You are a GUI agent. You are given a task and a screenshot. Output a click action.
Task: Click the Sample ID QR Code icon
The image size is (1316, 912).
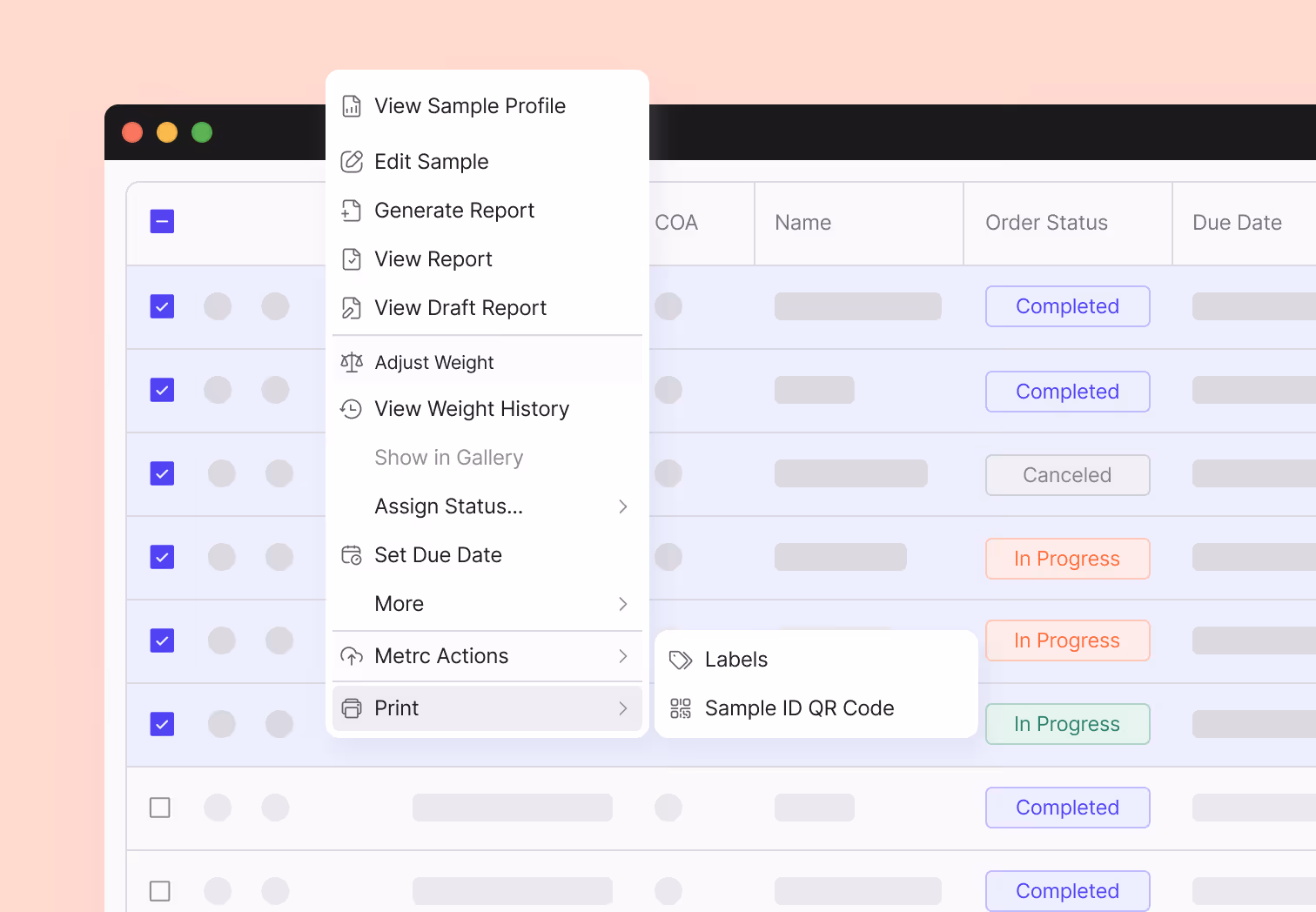[679, 707]
